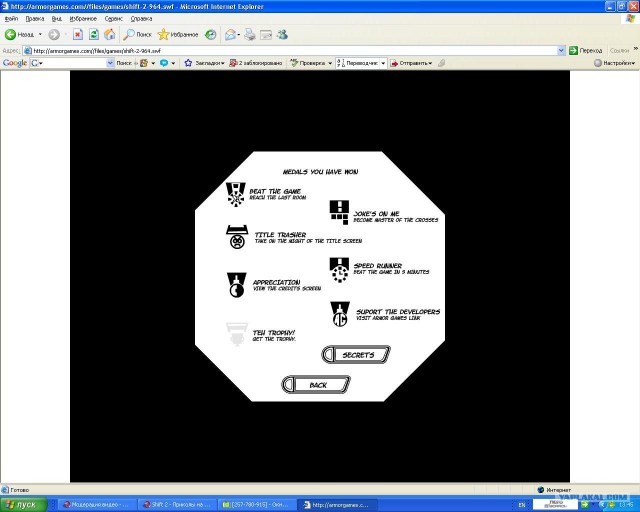The width and height of the screenshot is (640, 512).
Task: Click the faded Teh Trophy icon
Action: 237,334
